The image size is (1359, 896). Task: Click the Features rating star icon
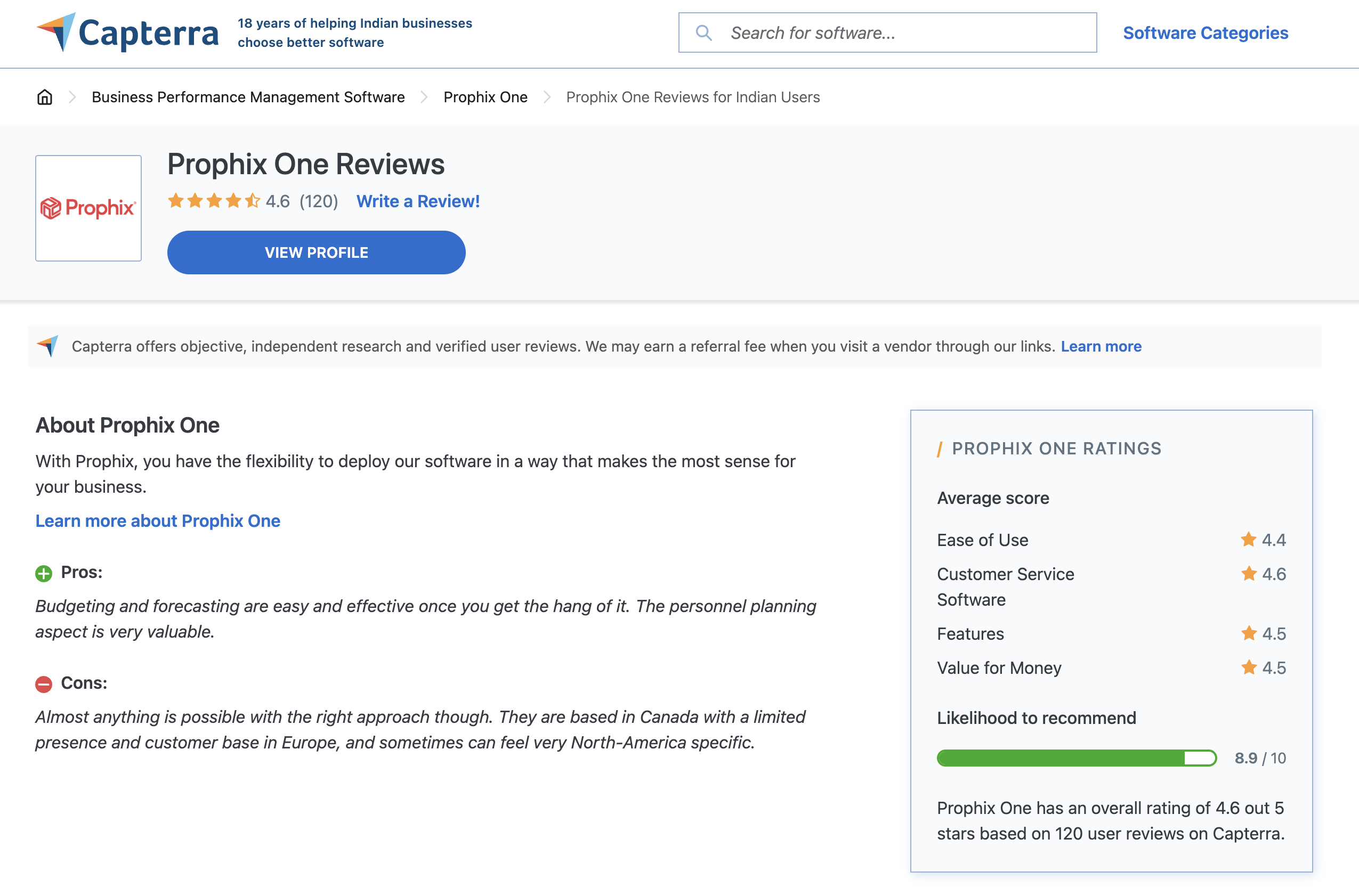tap(1249, 633)
